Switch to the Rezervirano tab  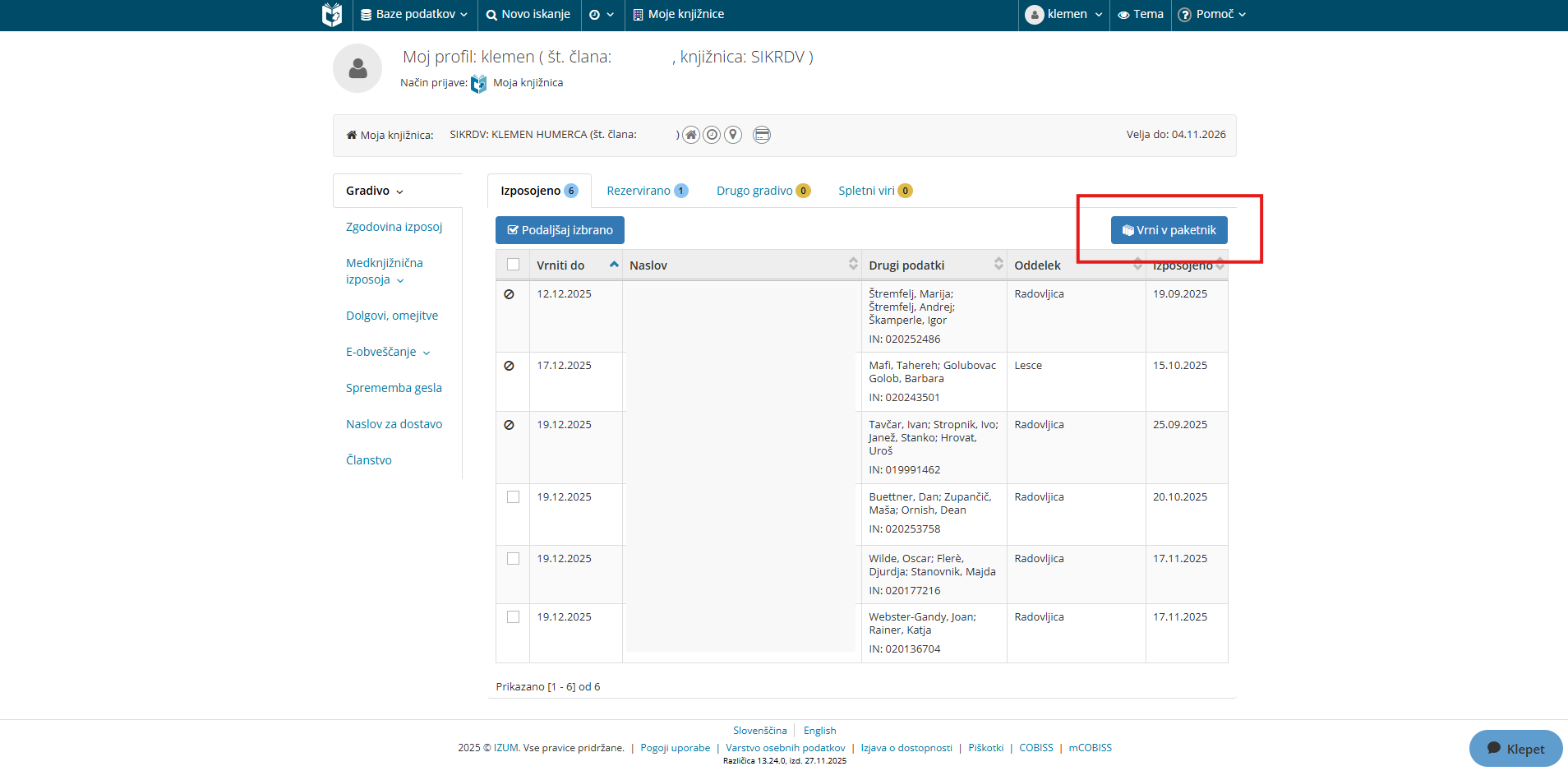click(646, 191)
